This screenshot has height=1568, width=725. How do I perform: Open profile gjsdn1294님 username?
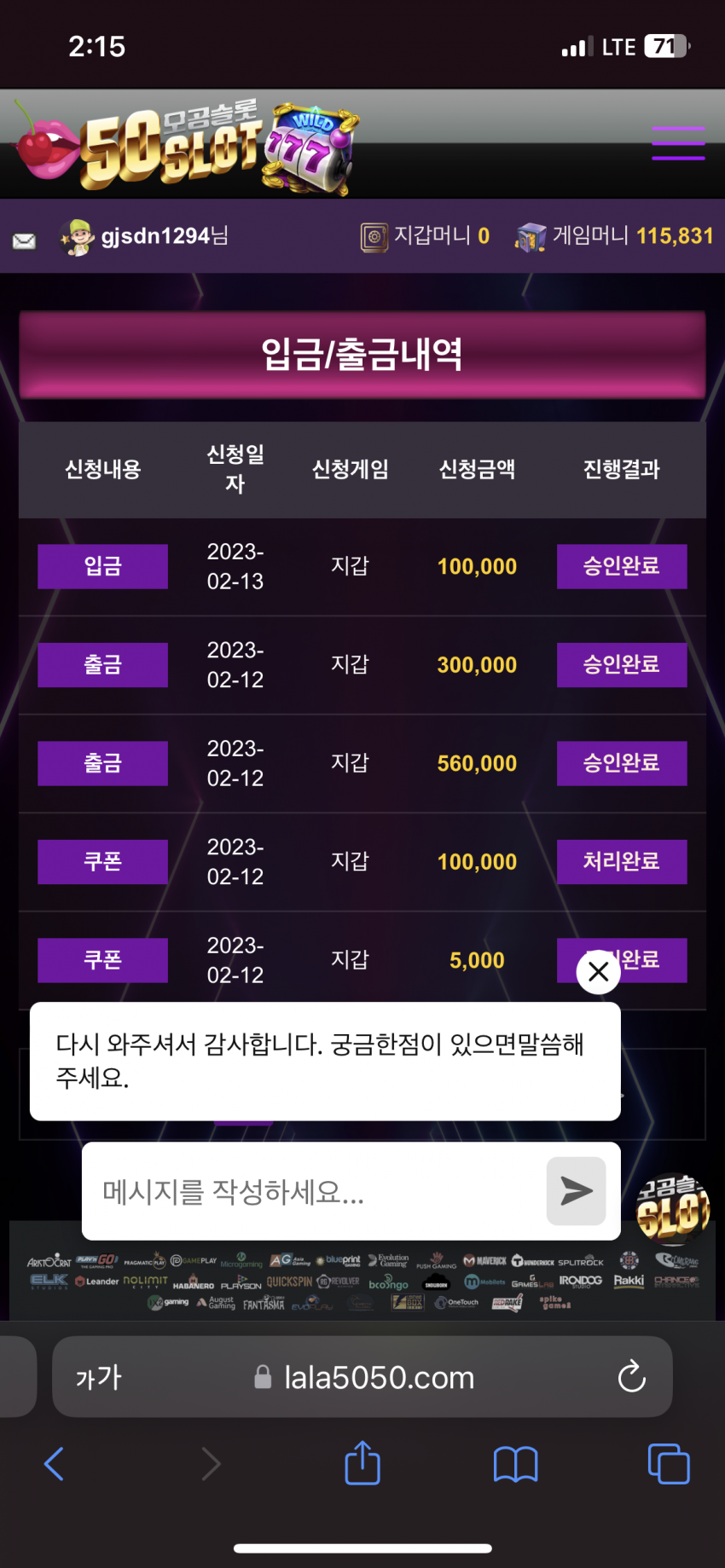(x=165, y=236)
